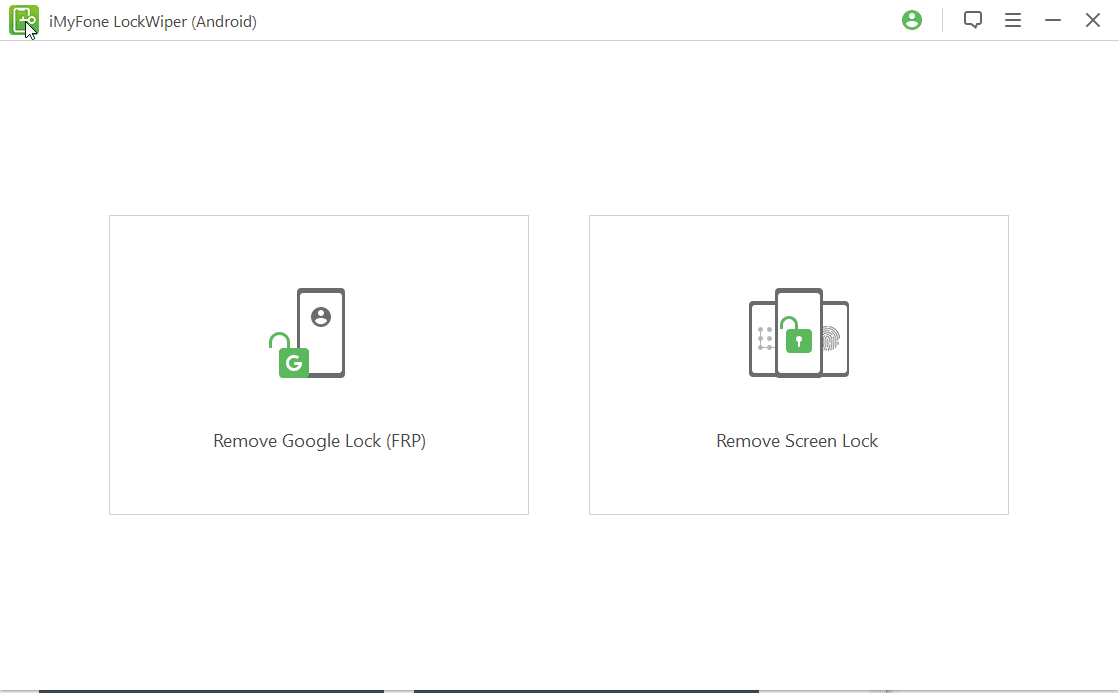Viewport: 1119px width, 693px height.
Task: Click the gap between the two option cards
Action: [x=559, y=365]
